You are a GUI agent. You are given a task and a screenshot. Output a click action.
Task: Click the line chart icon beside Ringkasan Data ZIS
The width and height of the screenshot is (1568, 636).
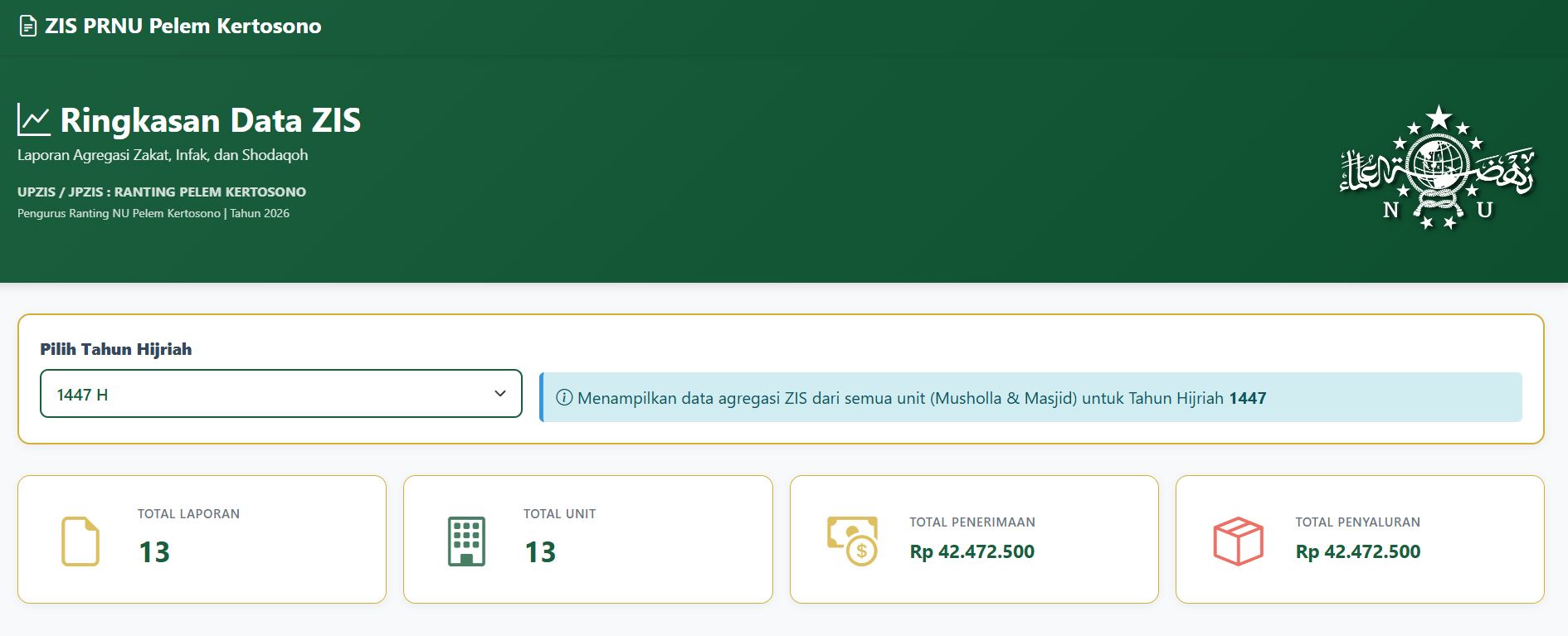pyautogui.click(x=34, y=121)
